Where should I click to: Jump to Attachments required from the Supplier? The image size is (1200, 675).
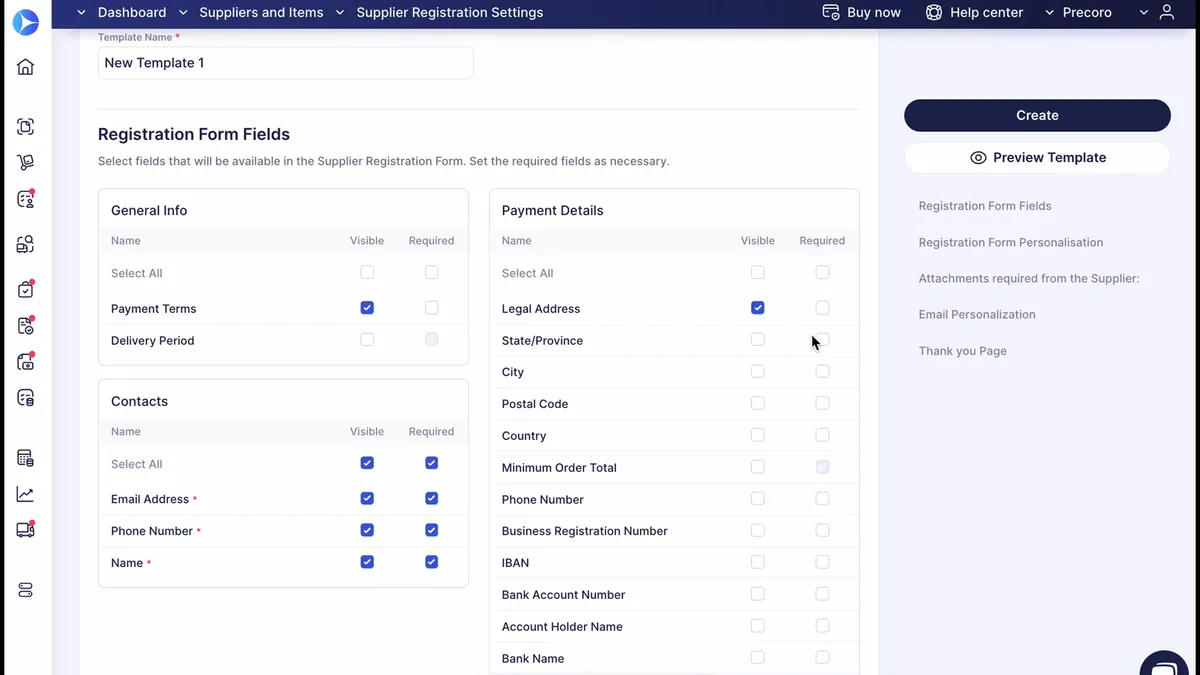[x=1029, y=279]
